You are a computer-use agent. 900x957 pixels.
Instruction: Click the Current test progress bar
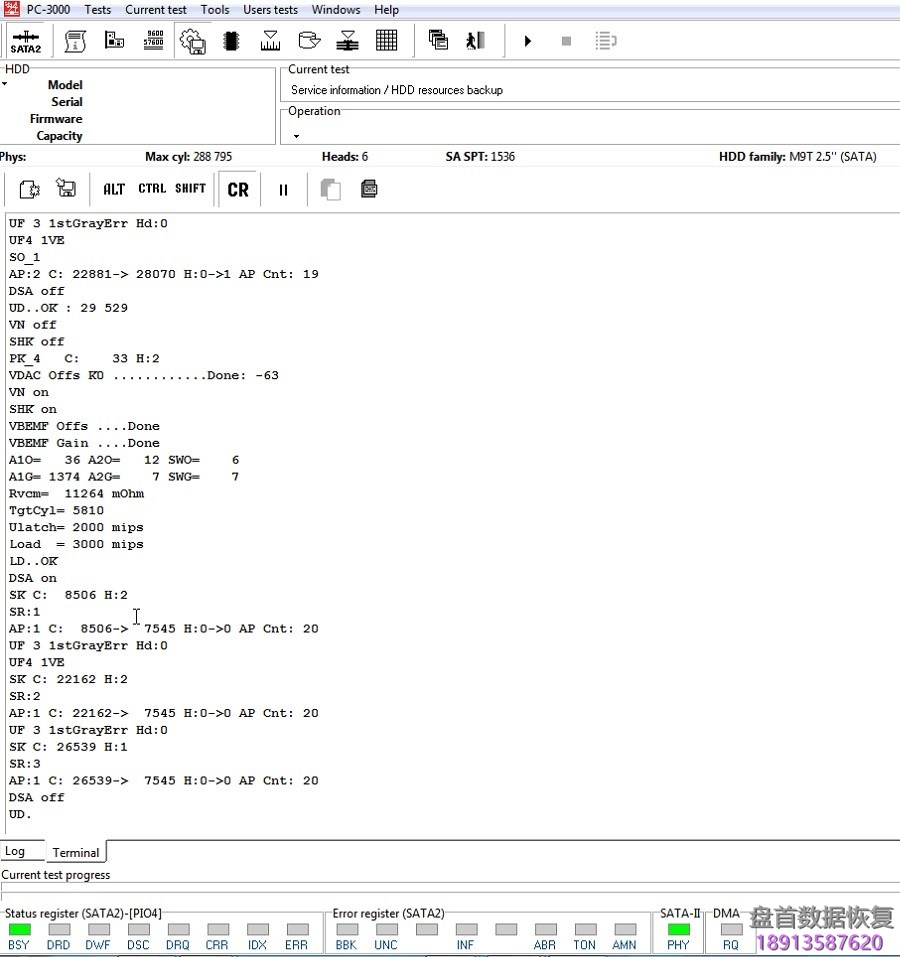click(450, 888)
